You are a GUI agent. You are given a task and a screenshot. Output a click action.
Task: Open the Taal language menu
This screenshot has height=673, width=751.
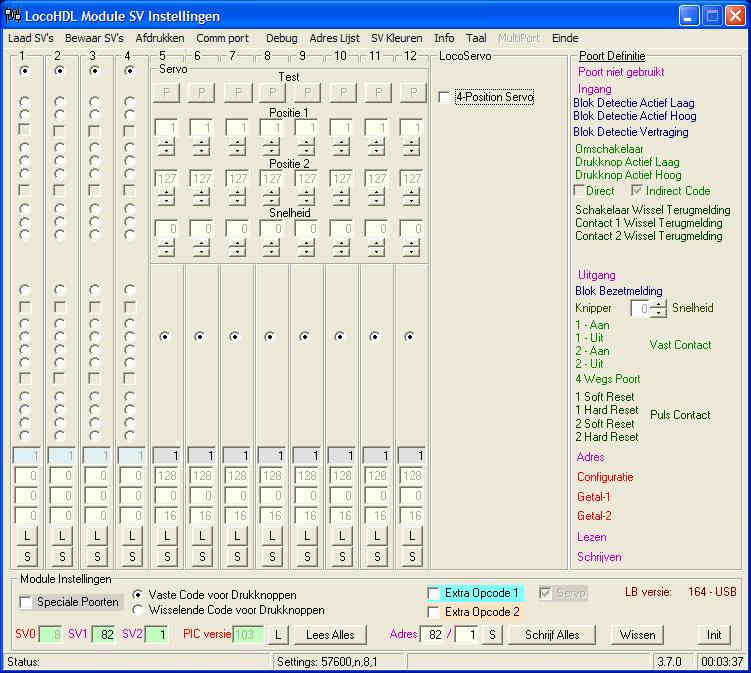pos(476,38)
